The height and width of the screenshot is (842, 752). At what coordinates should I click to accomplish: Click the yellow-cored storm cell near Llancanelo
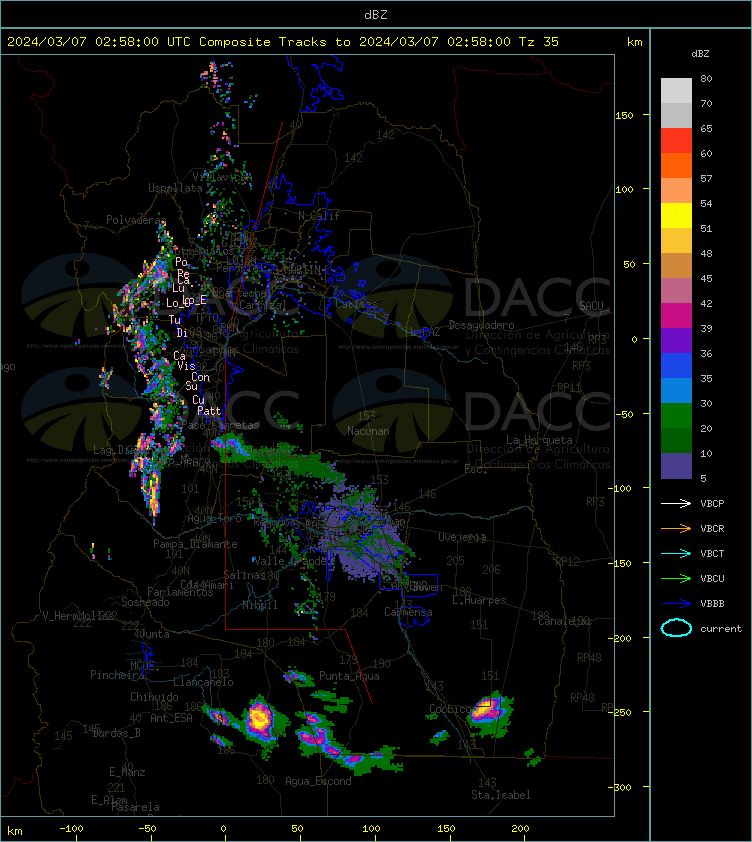click(260, 718)
